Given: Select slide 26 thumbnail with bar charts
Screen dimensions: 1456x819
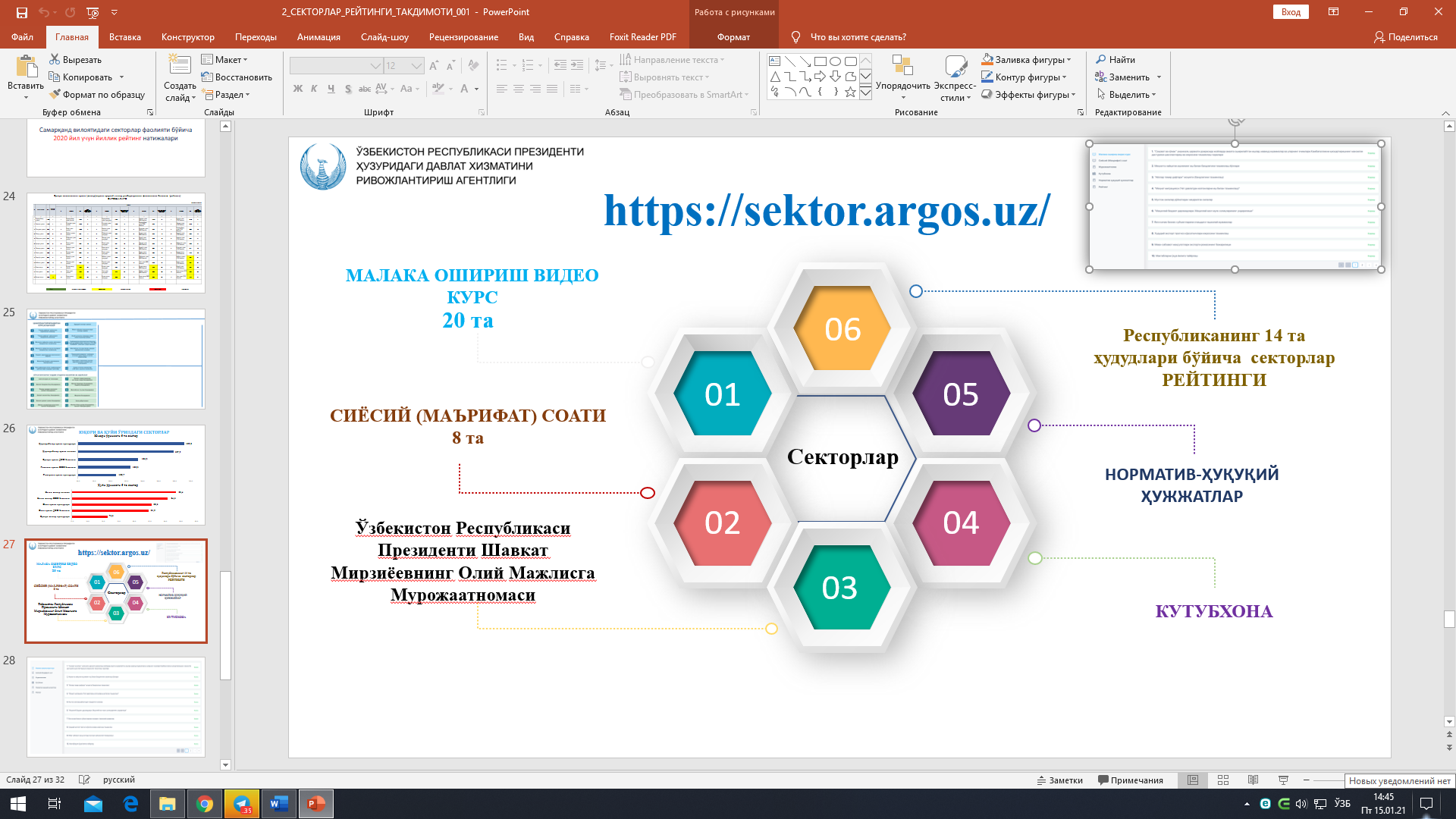Looking at the screenshot, I should tap(116, 475).
